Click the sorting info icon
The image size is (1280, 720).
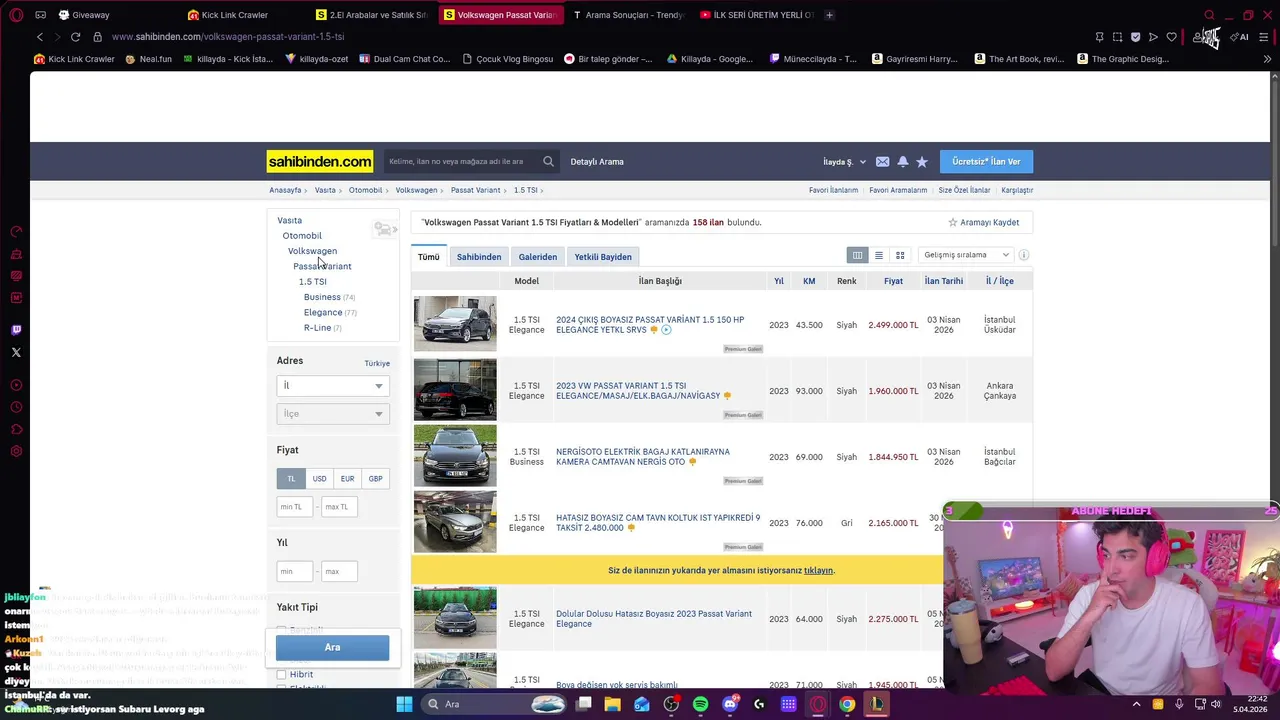[x=1024, y=255]
